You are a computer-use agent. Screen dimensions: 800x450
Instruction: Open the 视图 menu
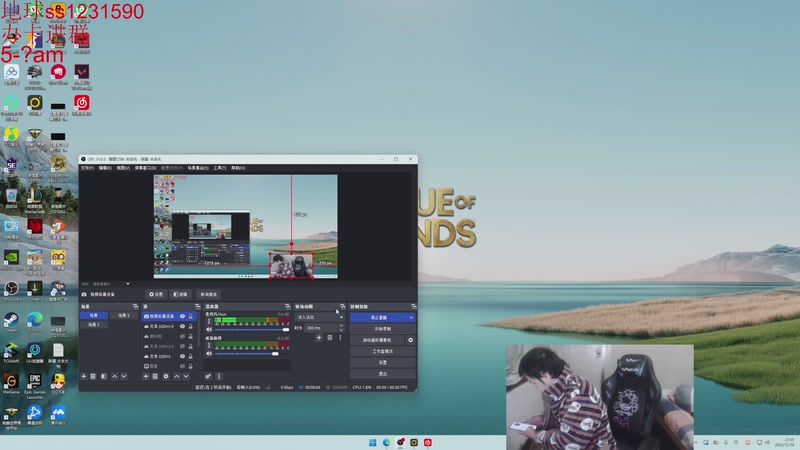pyautogui.click(x=123, y=168)
